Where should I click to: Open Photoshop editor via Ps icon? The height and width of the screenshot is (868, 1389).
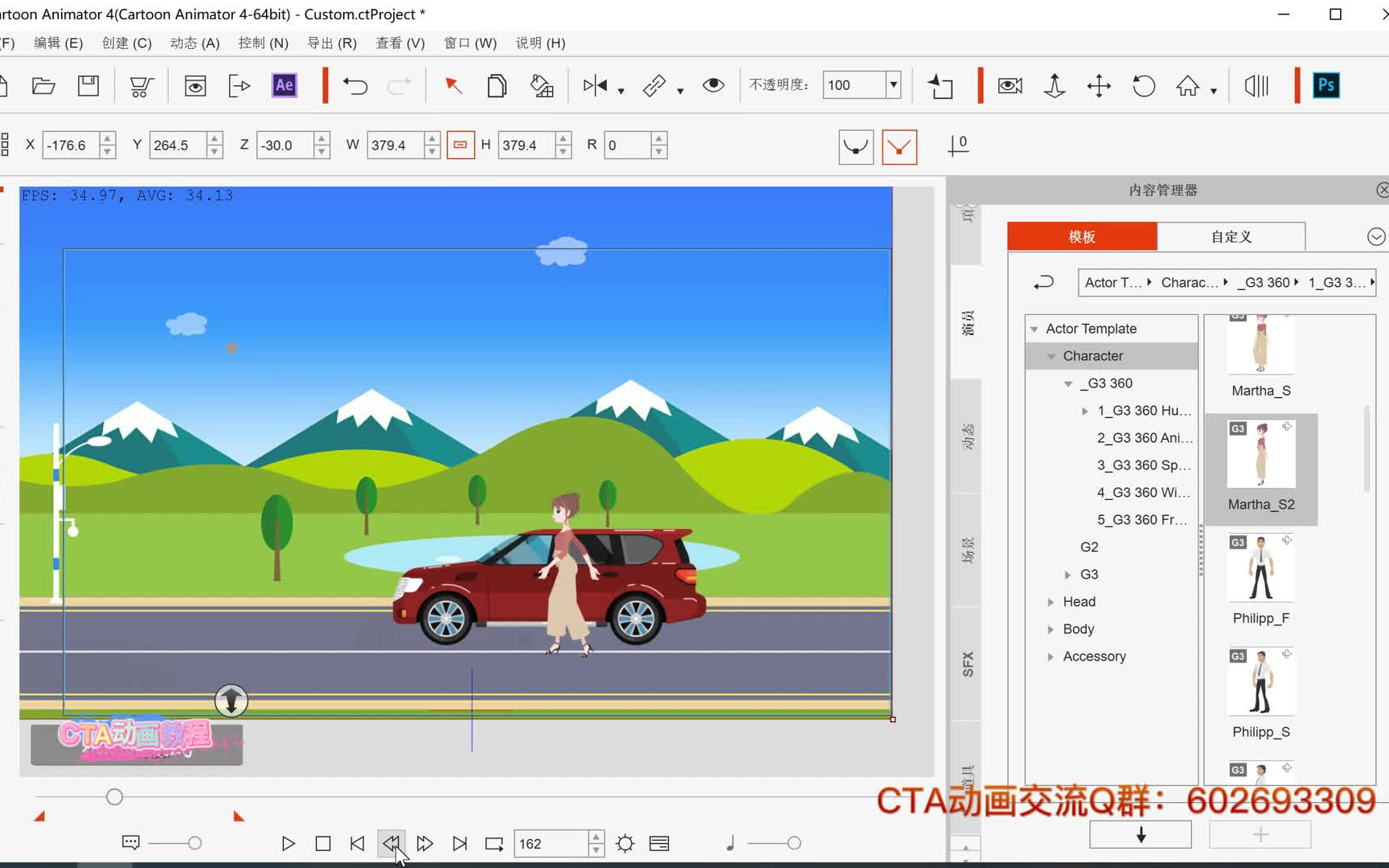click(x=1325, y=85)
